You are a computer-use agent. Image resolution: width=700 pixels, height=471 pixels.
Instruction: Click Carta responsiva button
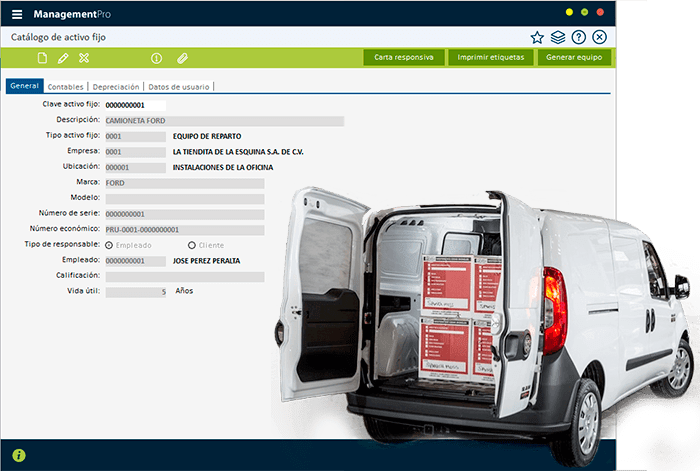tap(404, 58)
